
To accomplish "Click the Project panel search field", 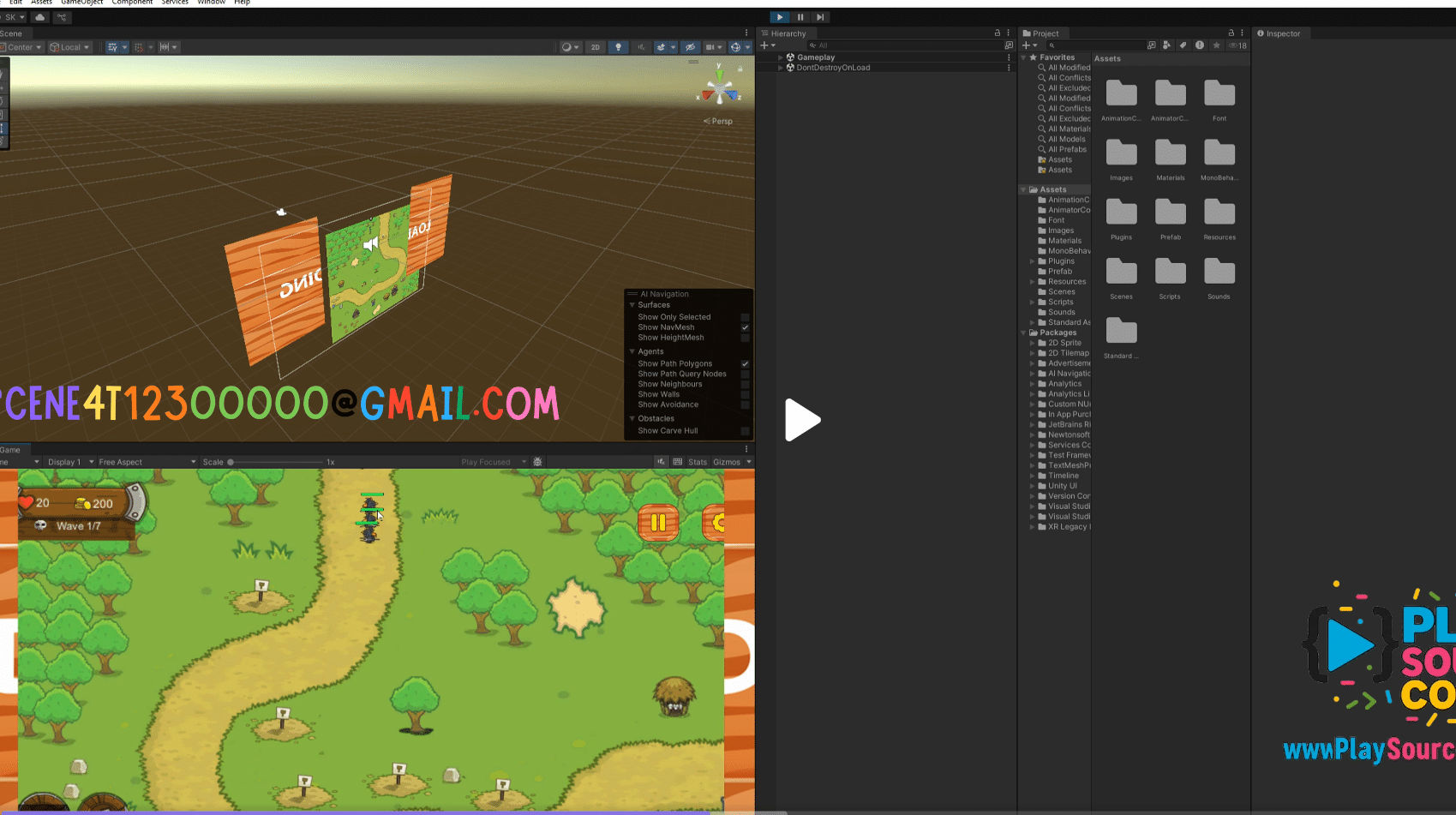I will pyautogui.click(x=1095, y=45).
